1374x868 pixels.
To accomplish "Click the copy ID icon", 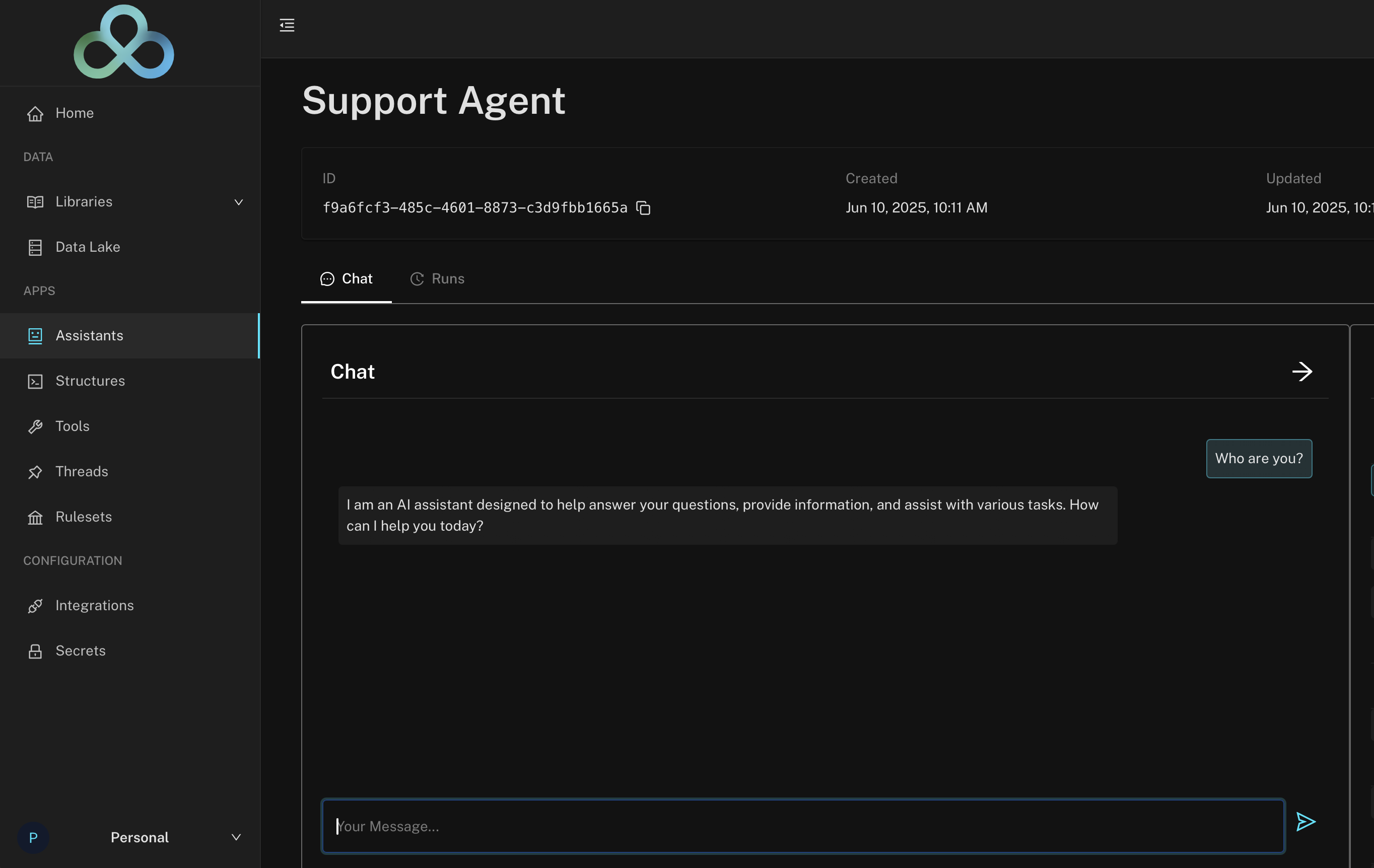I will pos(643,208).
